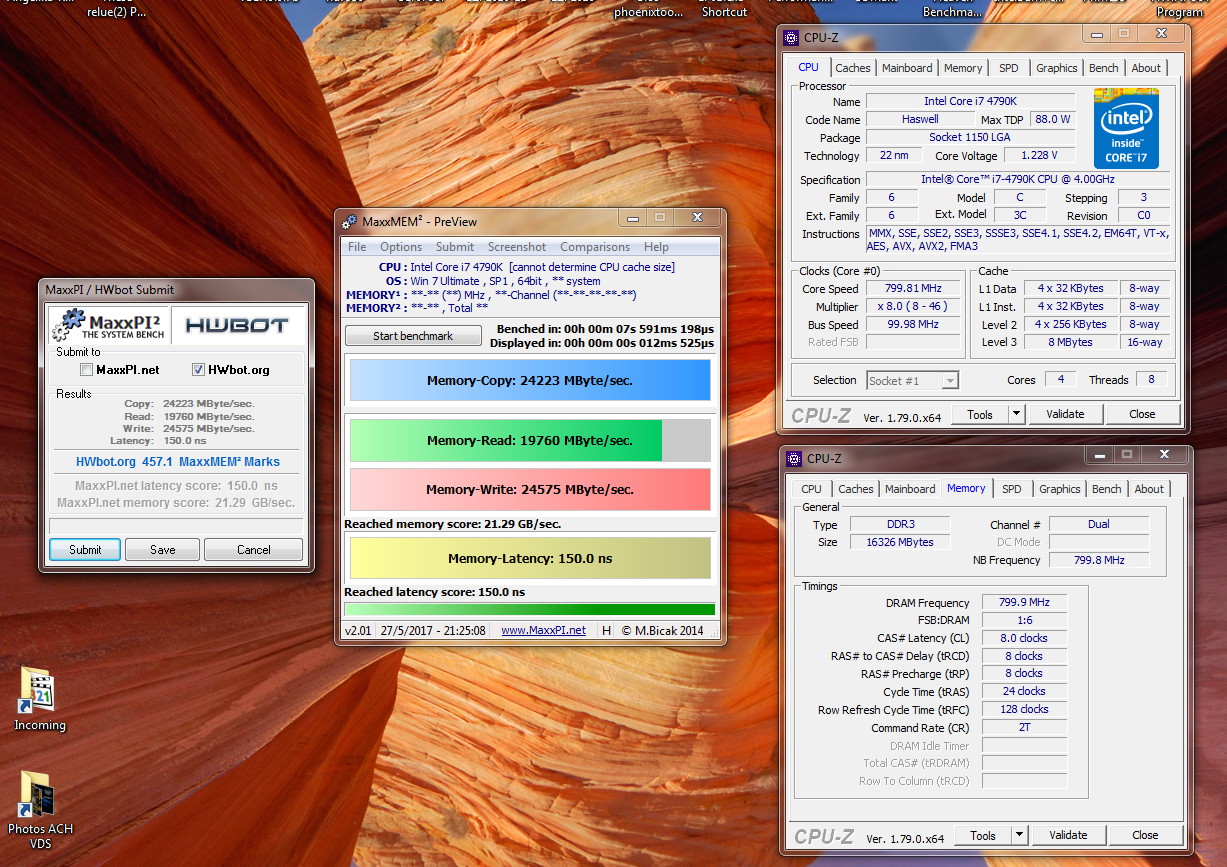Viewport: 1227px width, 867px height.
Task: Click the CAS# Latency 8.0 clocks value
Action: click(x=1025, y=638)
